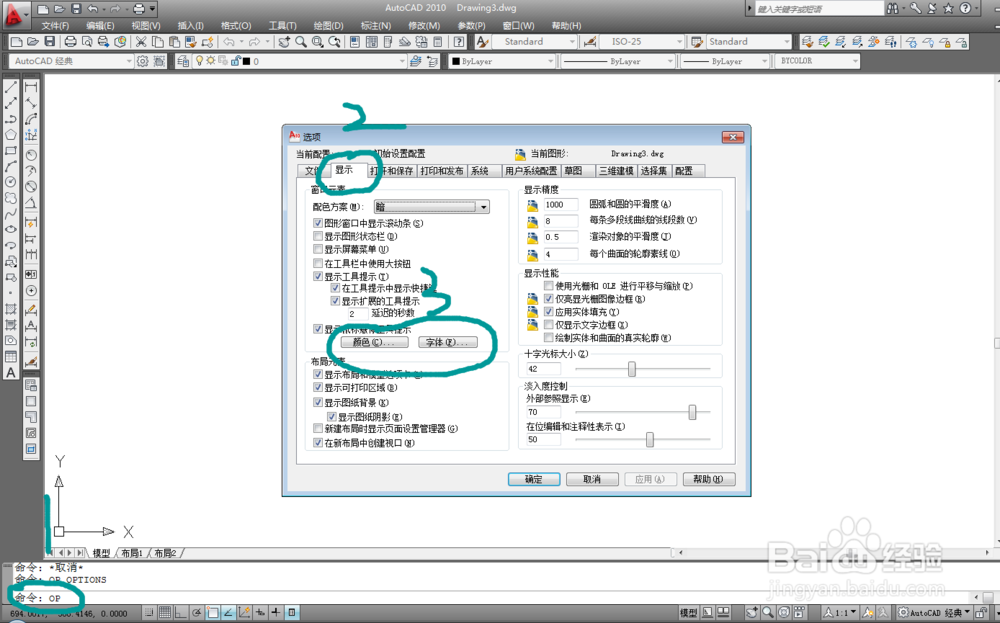Open the ISO-25 dimension style dropdown
1000x623 pixels.
click(641, 41)
